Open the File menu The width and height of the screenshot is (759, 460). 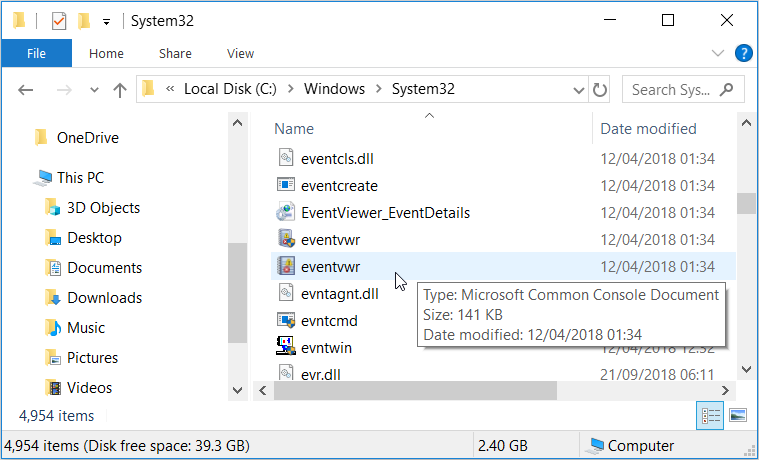point(36,54)
